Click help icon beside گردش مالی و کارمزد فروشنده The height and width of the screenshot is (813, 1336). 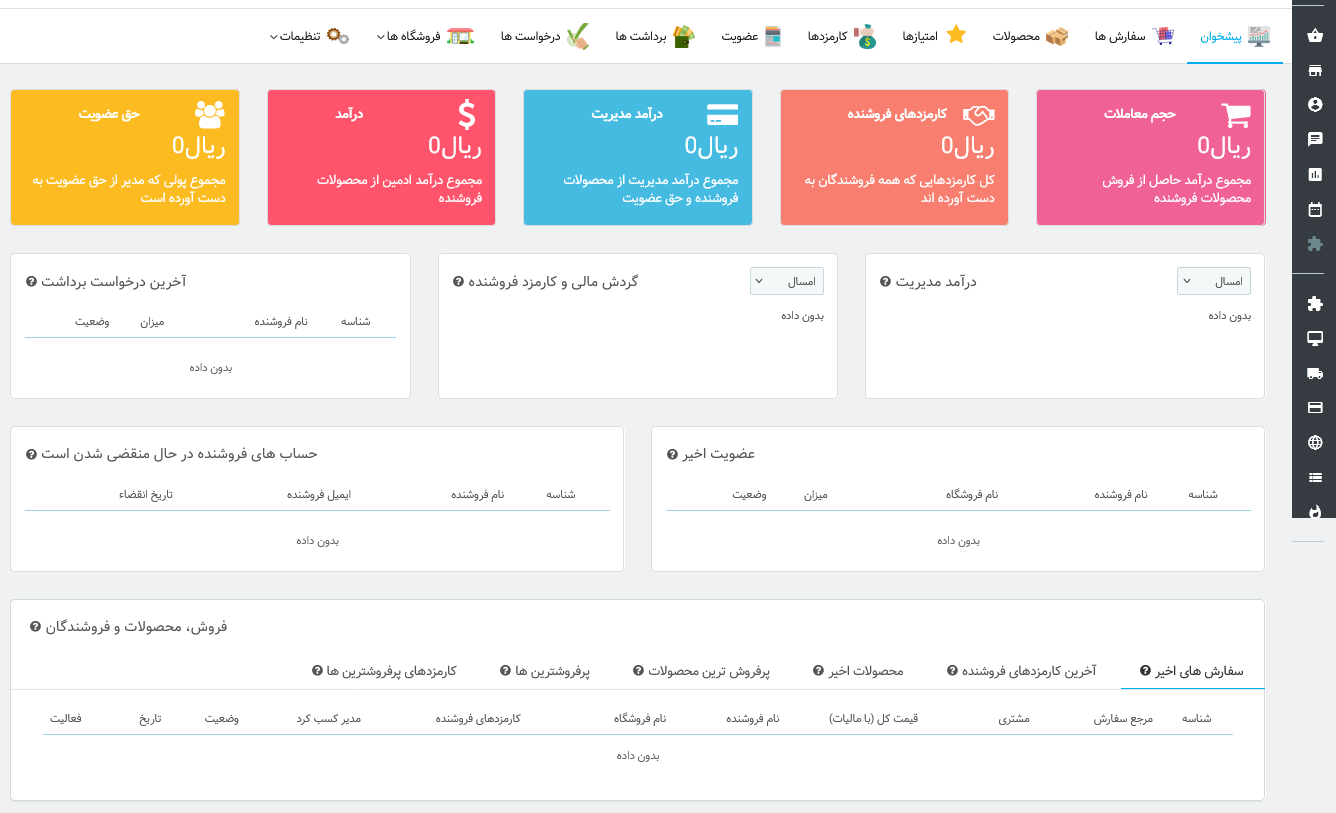tap(458, 282)
